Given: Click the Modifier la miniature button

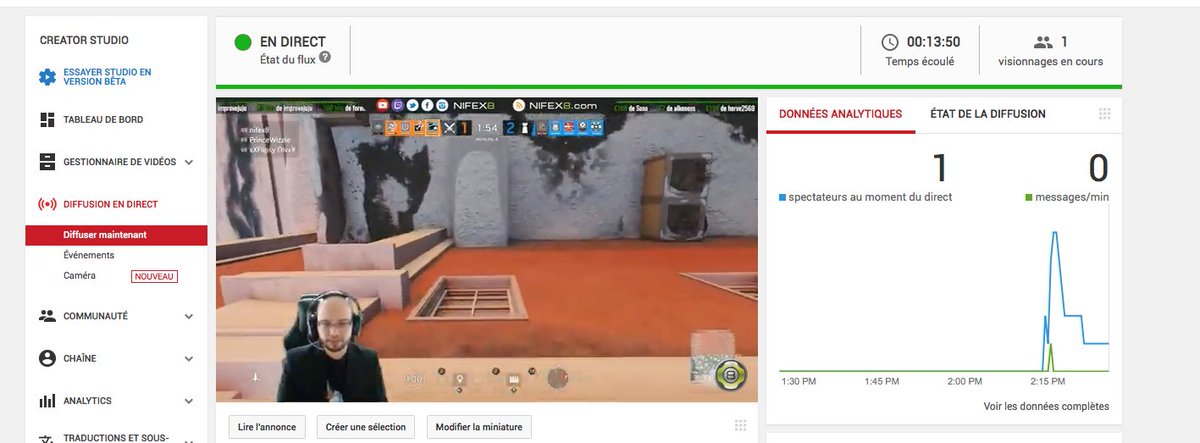Looking at the screenshot, I should coord(479,427).
